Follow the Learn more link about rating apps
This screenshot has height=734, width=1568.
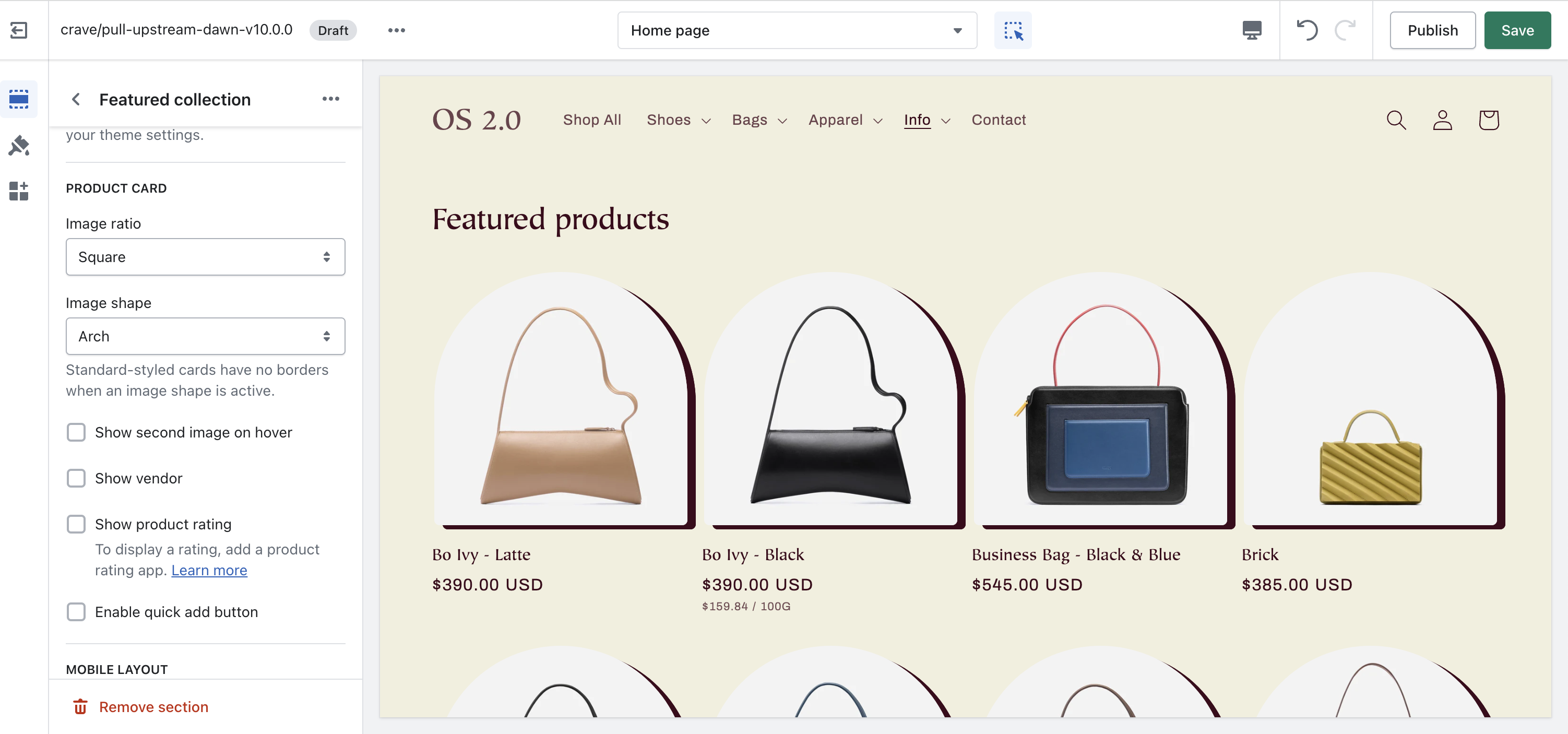(209, 570)
